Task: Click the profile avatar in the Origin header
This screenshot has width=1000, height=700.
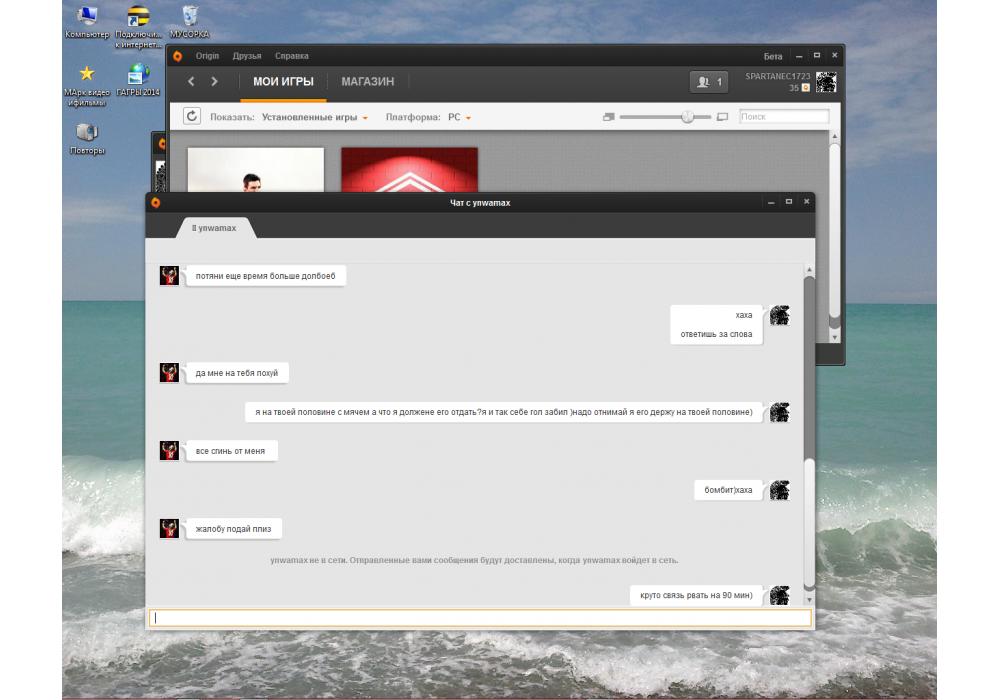Action: 826,82
